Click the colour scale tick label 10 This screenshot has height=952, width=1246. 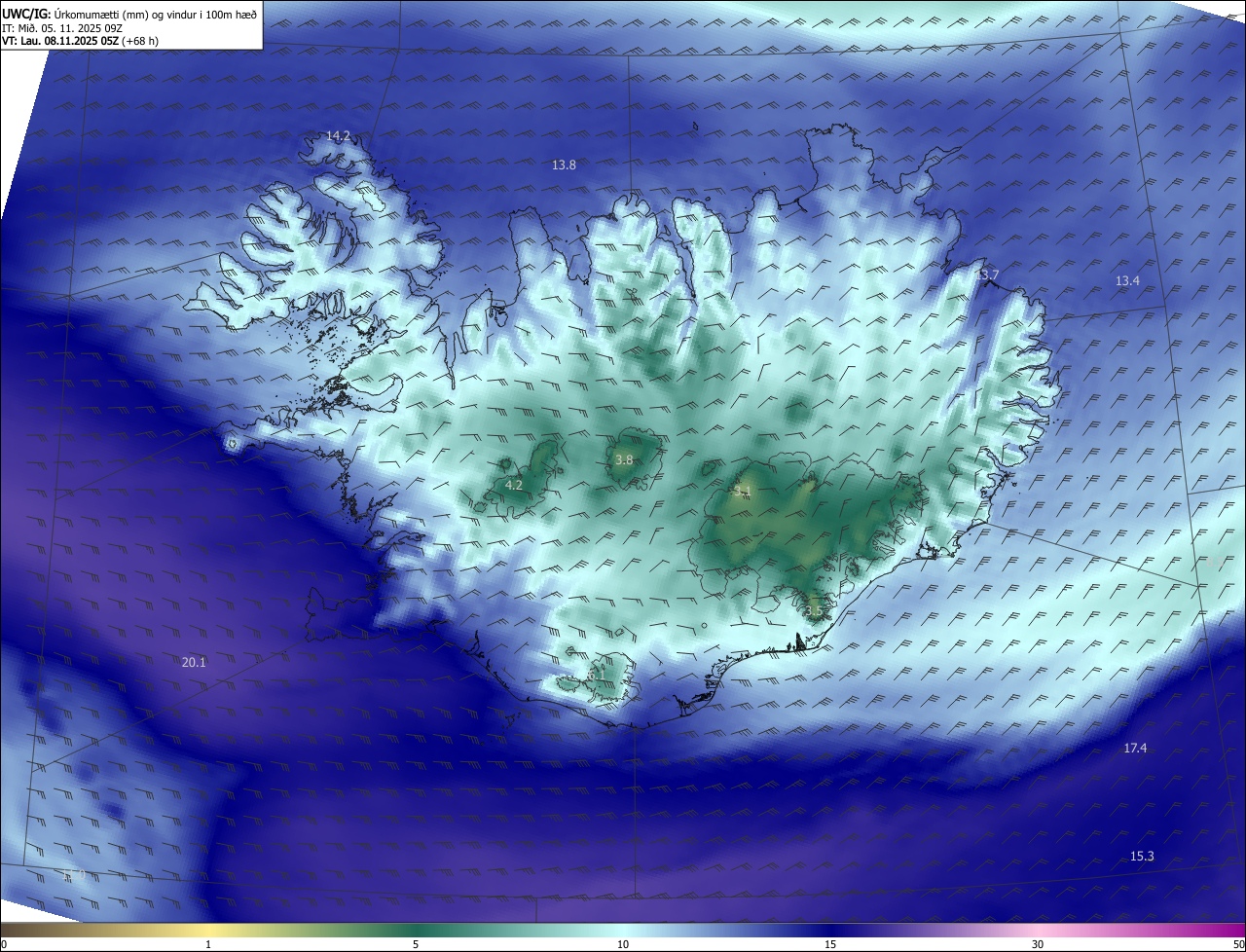pos(623,944)
